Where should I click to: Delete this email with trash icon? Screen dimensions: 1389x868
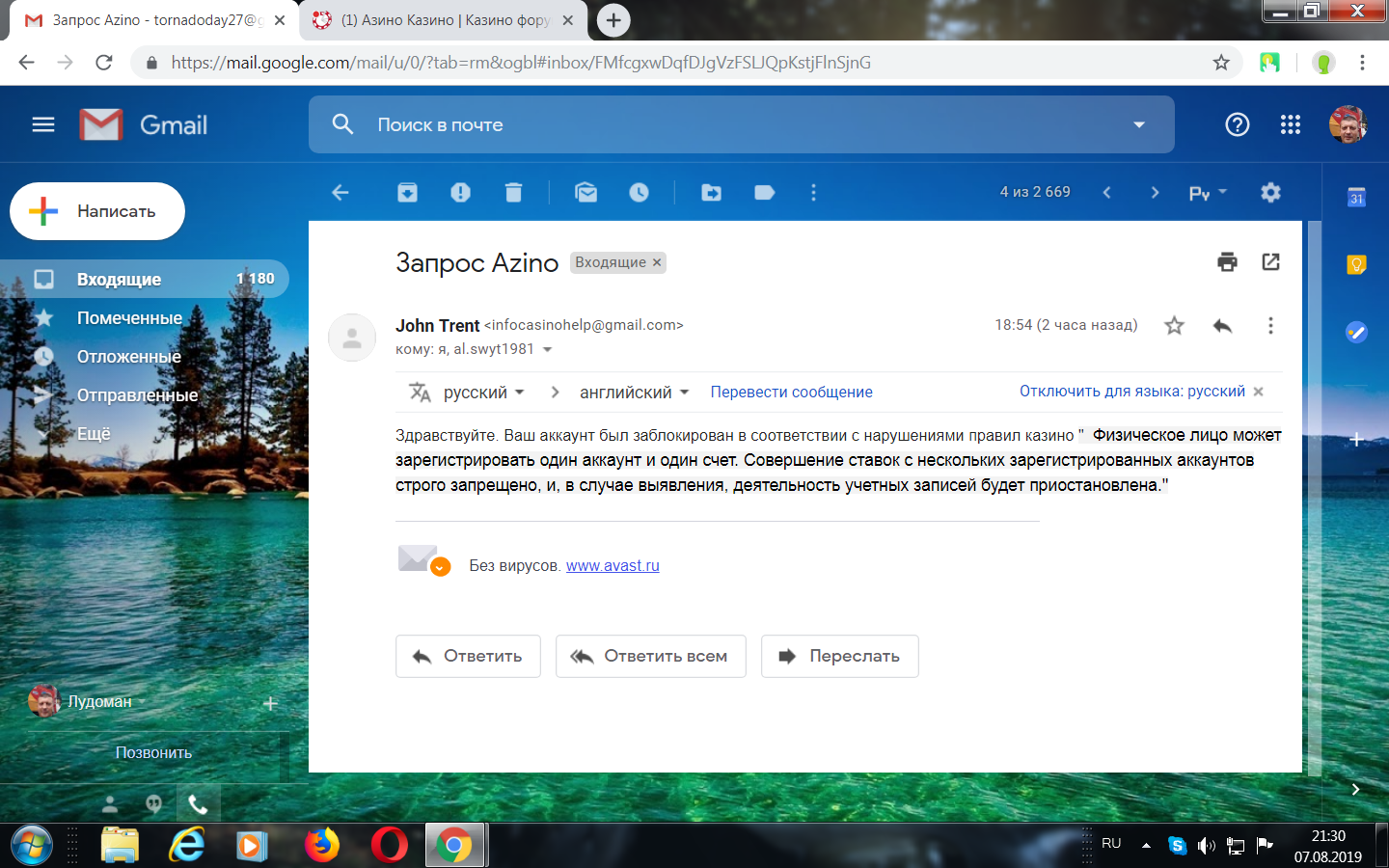pos(514,193)
